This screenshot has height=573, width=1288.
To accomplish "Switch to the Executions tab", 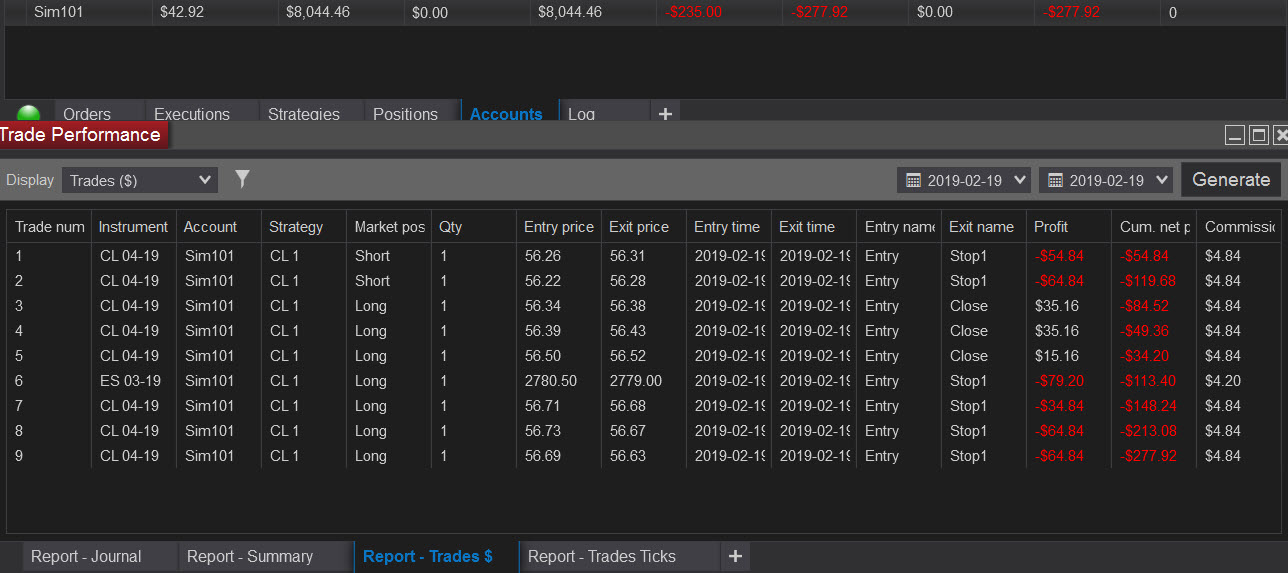I will click(192, 114).
